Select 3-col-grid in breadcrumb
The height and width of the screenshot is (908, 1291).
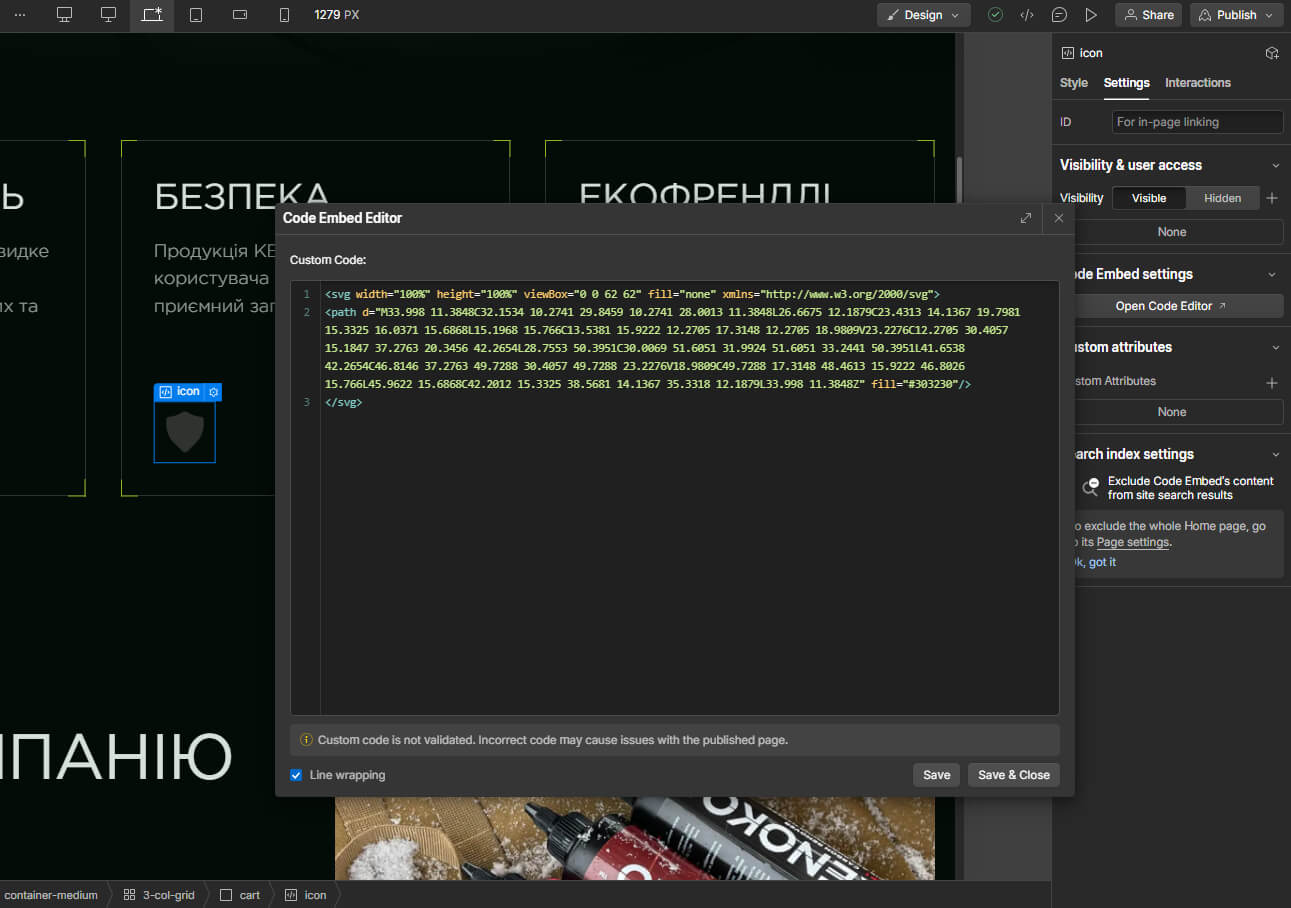coord(157,895)
